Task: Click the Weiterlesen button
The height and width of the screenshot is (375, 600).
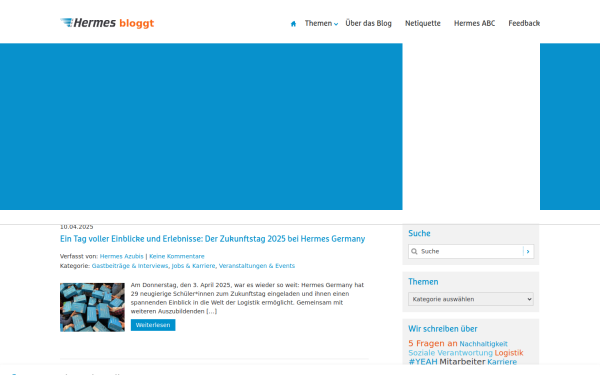Action: 153,325
